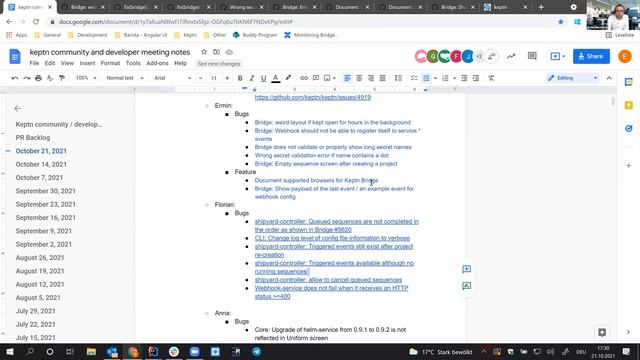Click the font size field

point(213,78)
